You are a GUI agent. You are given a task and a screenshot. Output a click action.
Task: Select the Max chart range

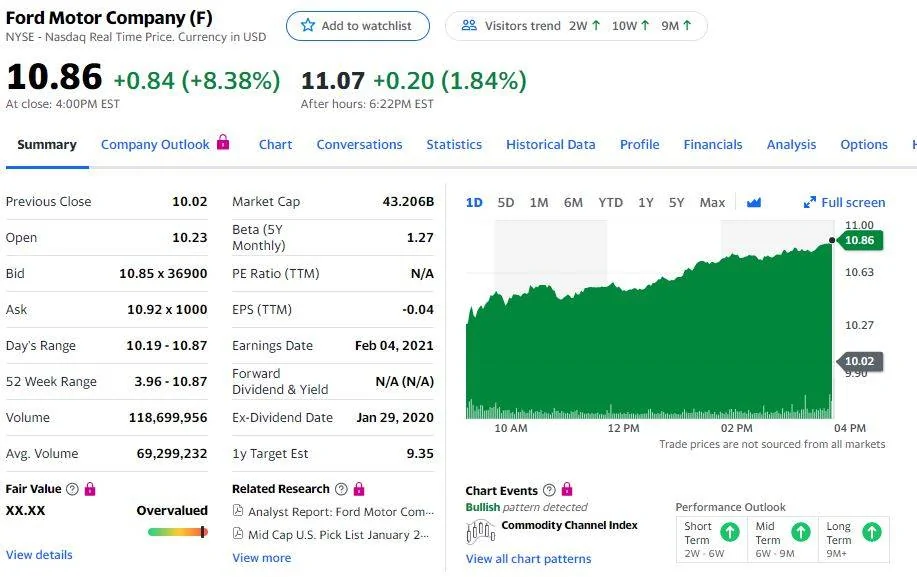click(x=712, y=202)
